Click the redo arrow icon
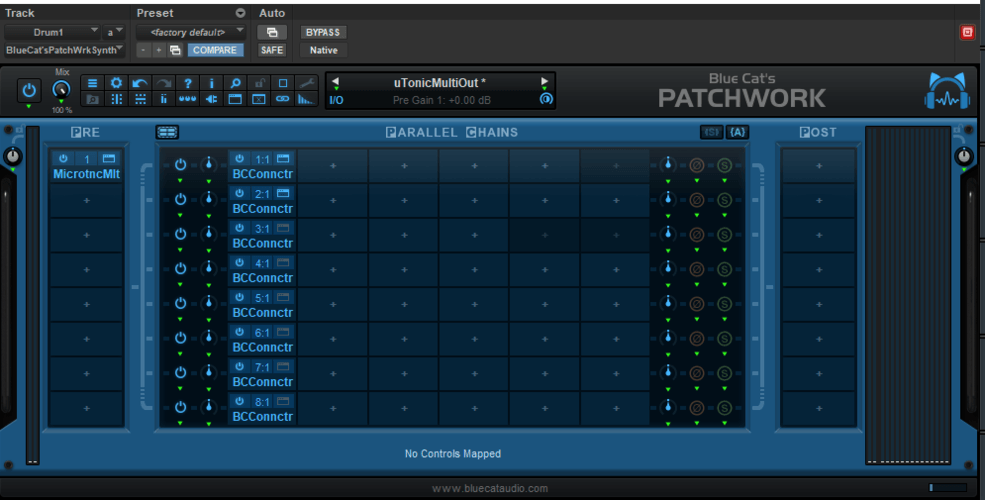This screenshot has width=985, height=500. 163,83
